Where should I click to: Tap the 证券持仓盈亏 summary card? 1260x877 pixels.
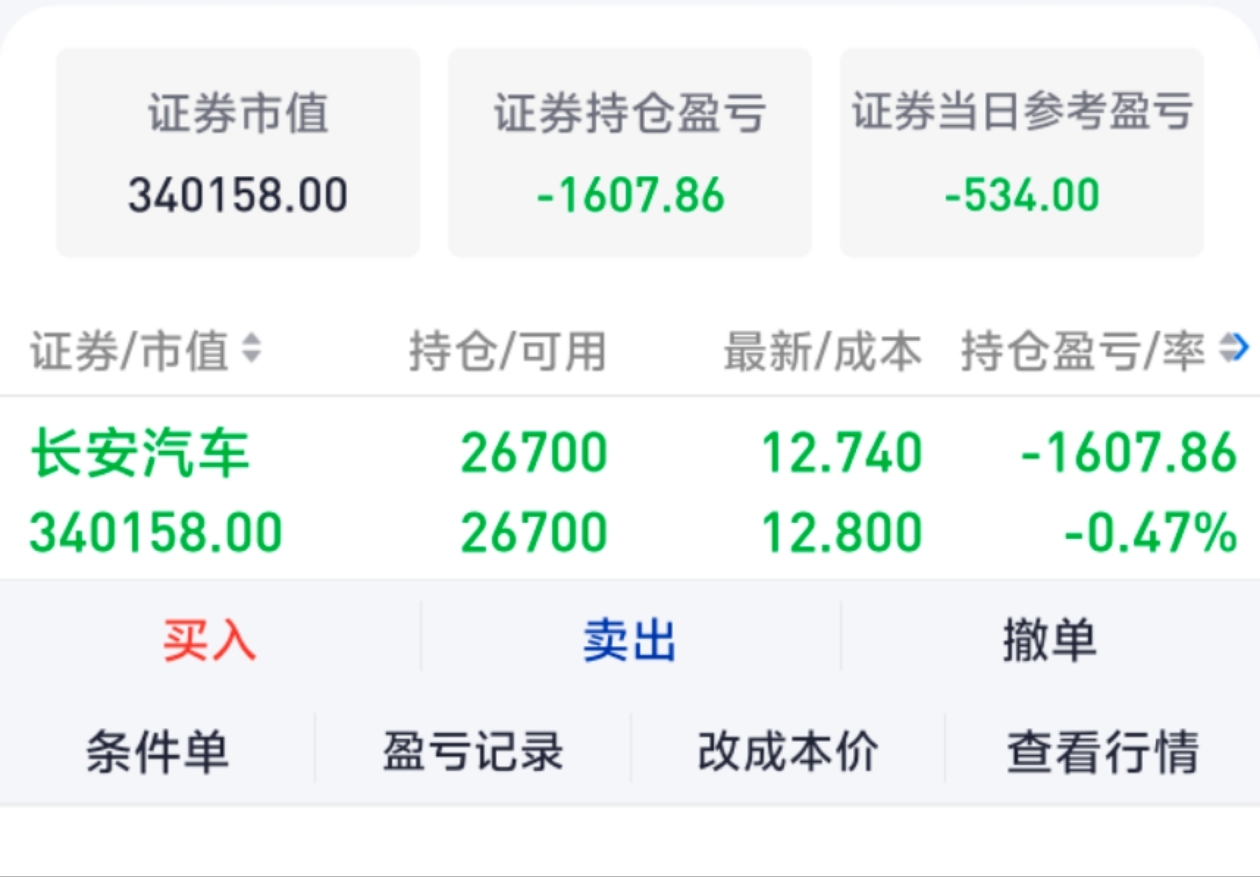click(630, 152)
